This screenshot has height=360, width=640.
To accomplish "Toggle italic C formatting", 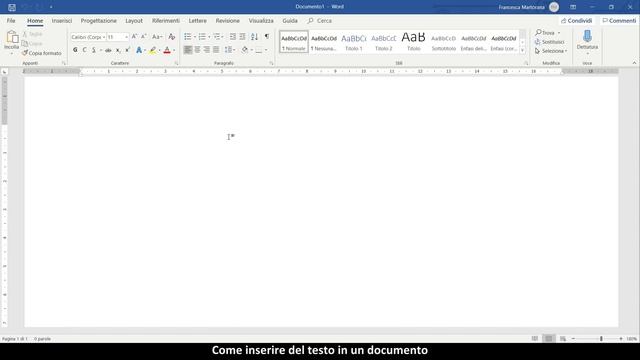I will point(84,50).
